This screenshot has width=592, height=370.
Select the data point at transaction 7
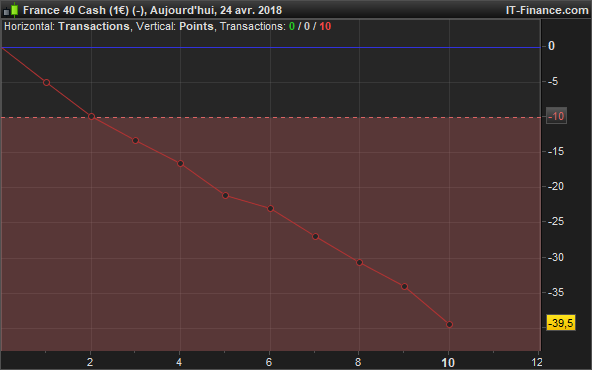pyautogui.click(x=315, y=237)
